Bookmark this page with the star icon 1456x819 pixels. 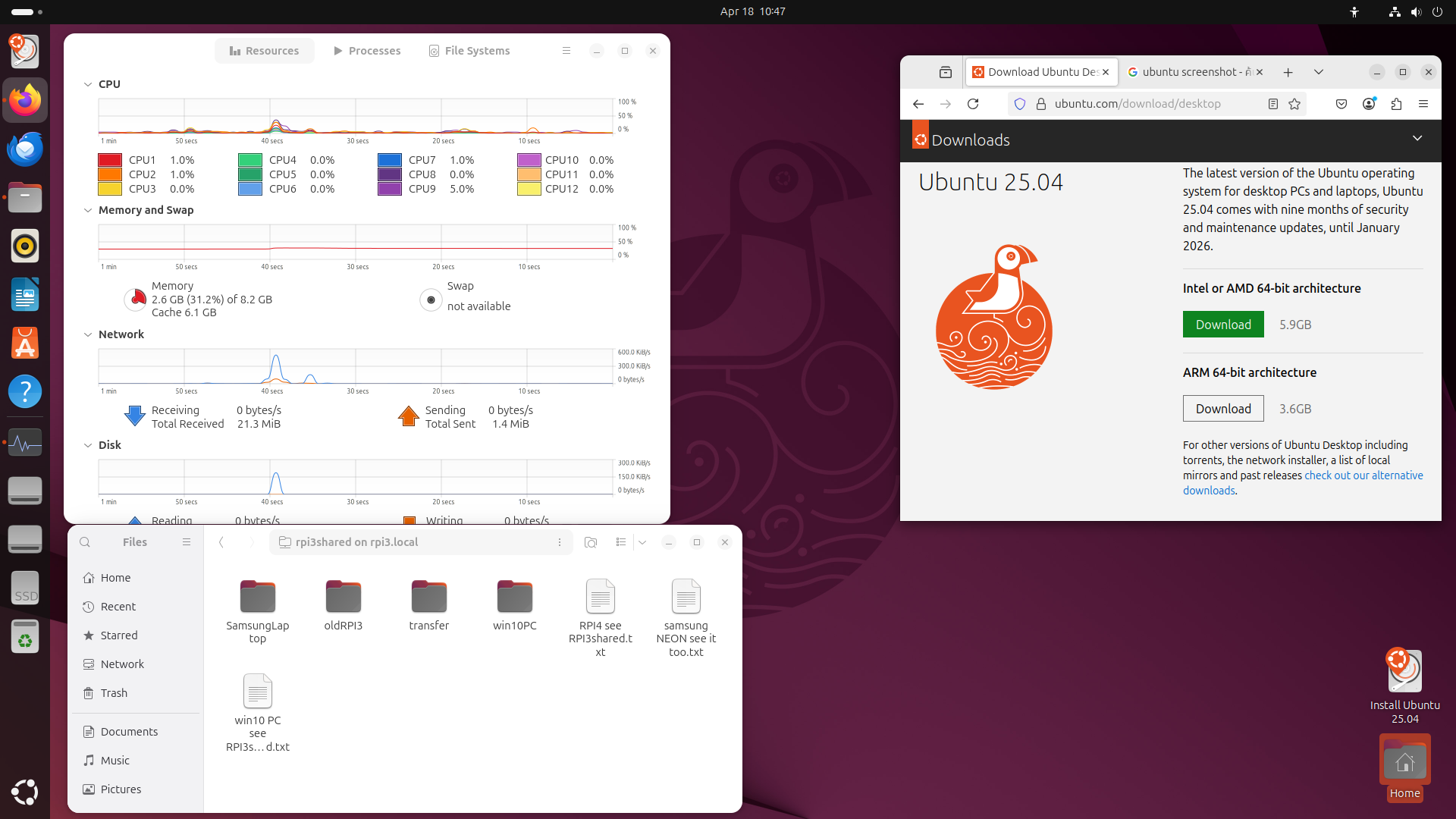click(x=1294, y=104)
